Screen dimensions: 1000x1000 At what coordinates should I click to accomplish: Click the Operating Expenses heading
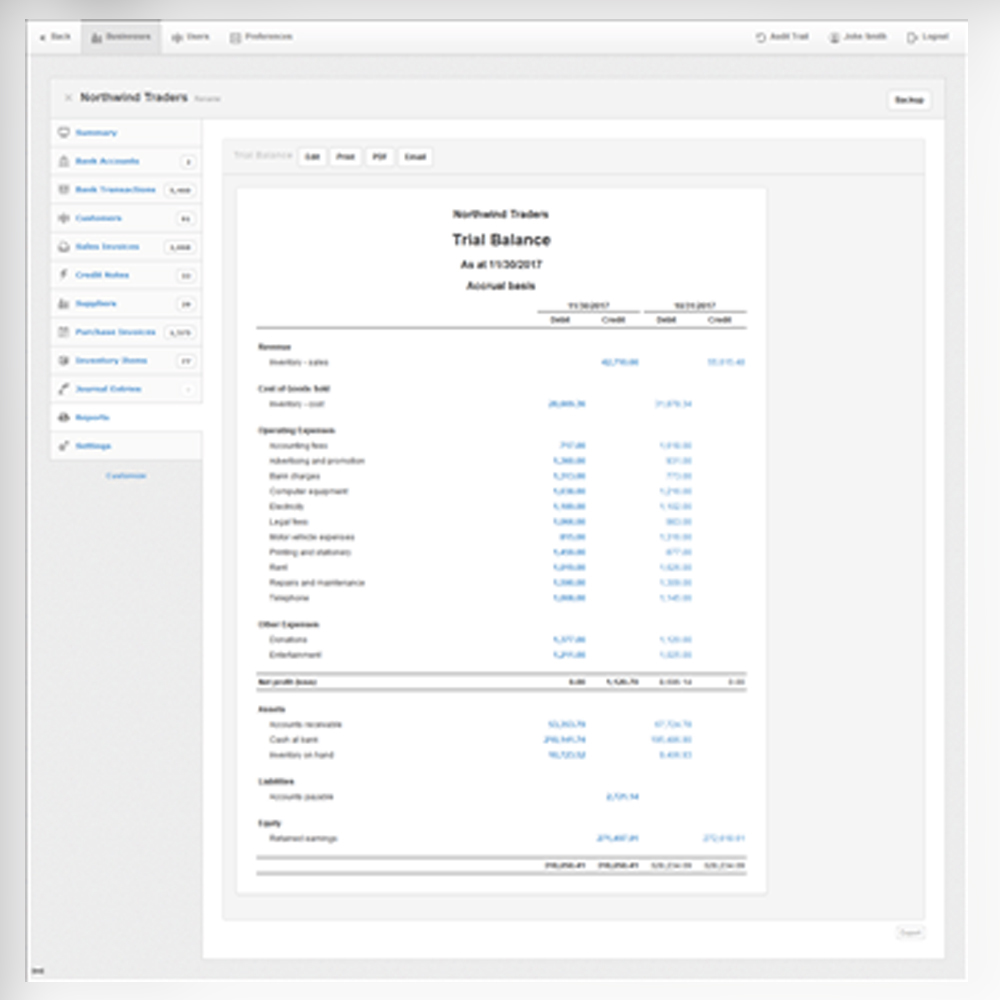297,430
